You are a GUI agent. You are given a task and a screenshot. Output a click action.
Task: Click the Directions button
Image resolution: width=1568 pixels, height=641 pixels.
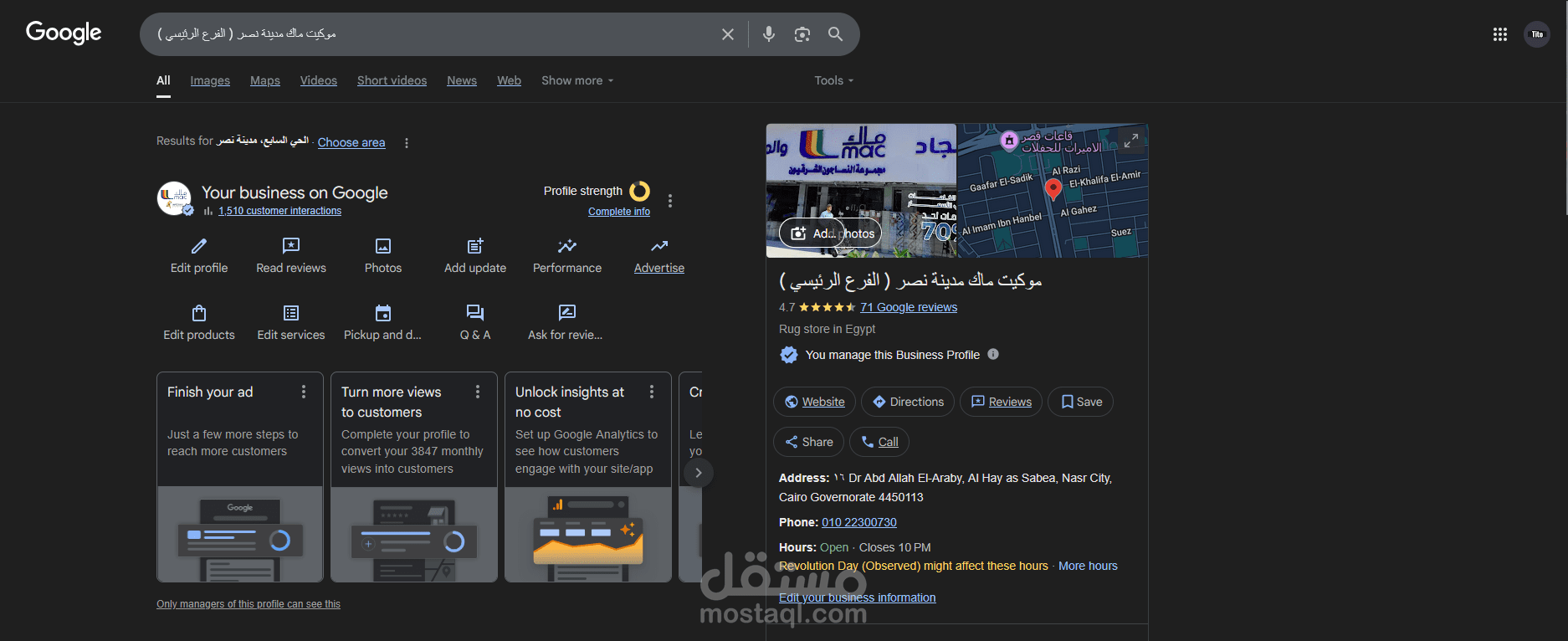[908, 402]
